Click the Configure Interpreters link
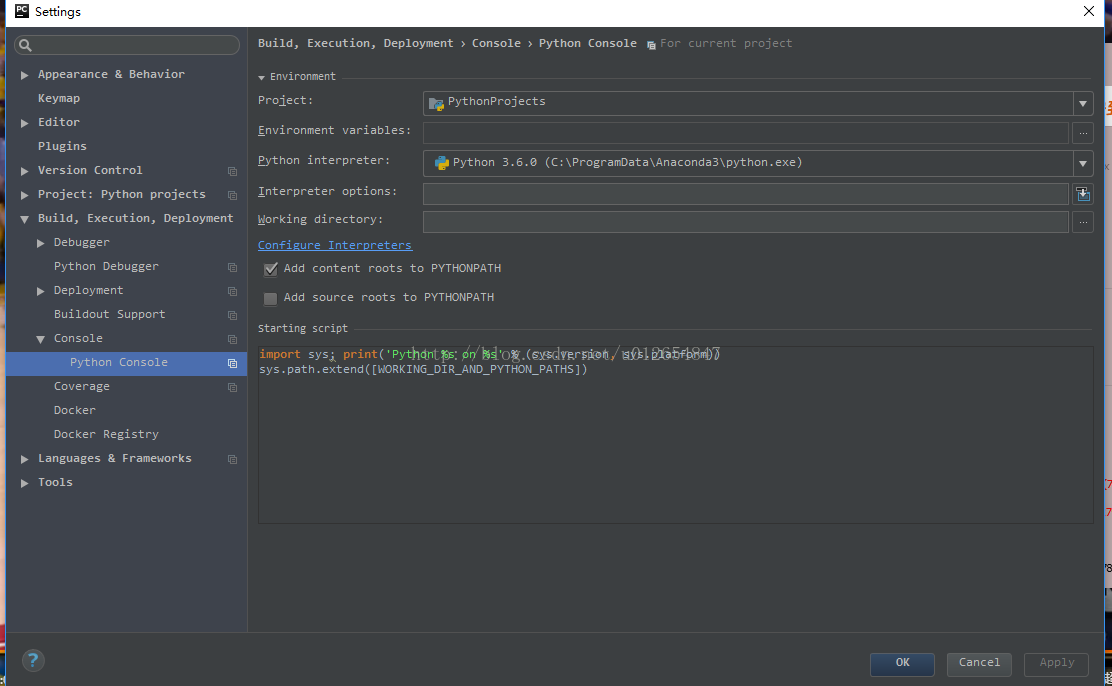Screen dimensions: 1112x686 tap(335, 245)
